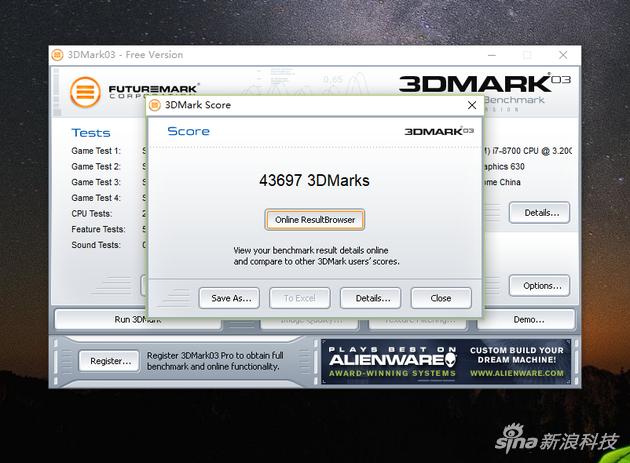
Task: Click the 43697 3DMarks score text
Action: [314, 180]
